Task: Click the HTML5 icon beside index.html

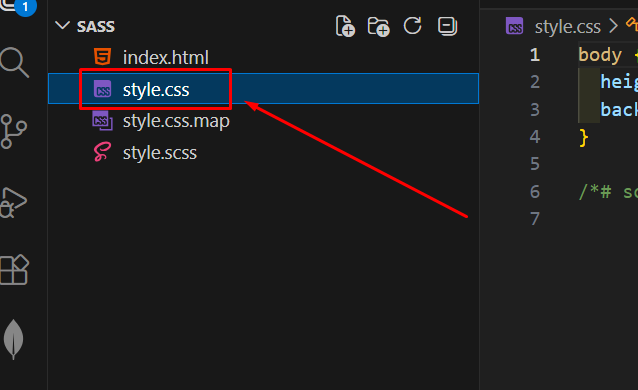Action: click(x=102, y=57)
